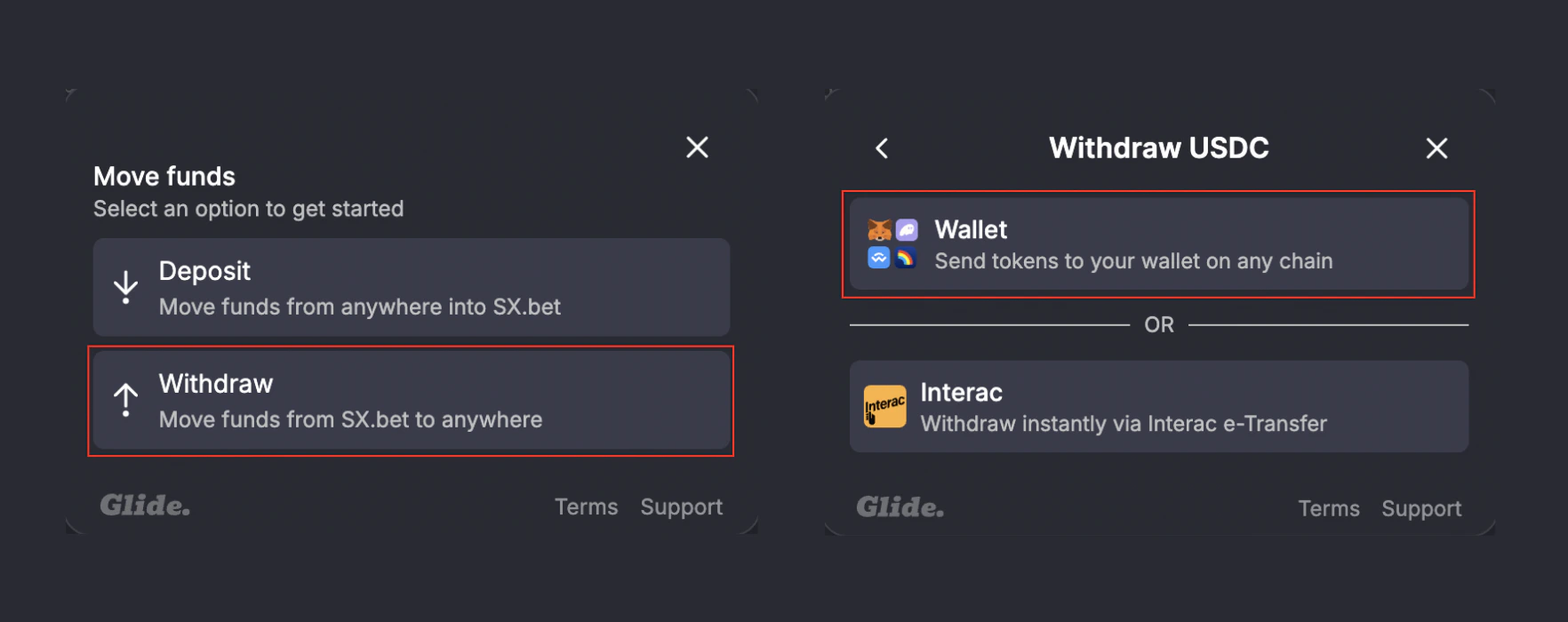Click the yellow Interac logo icon
This screenshot has height=622, width=1568.
click(x=885, y=406)
